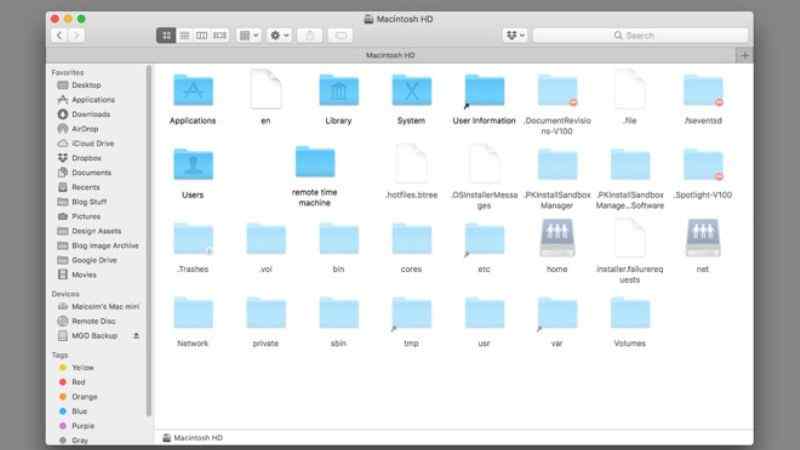
Task: Open Movies in the sidebar
Action: point(84,274)
